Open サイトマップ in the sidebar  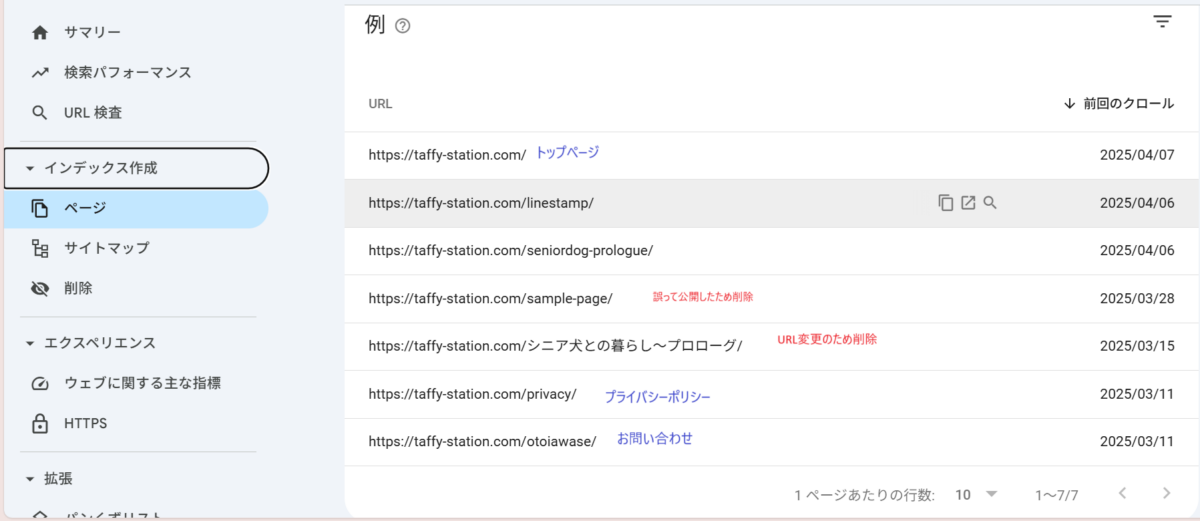tap(106, 248)
